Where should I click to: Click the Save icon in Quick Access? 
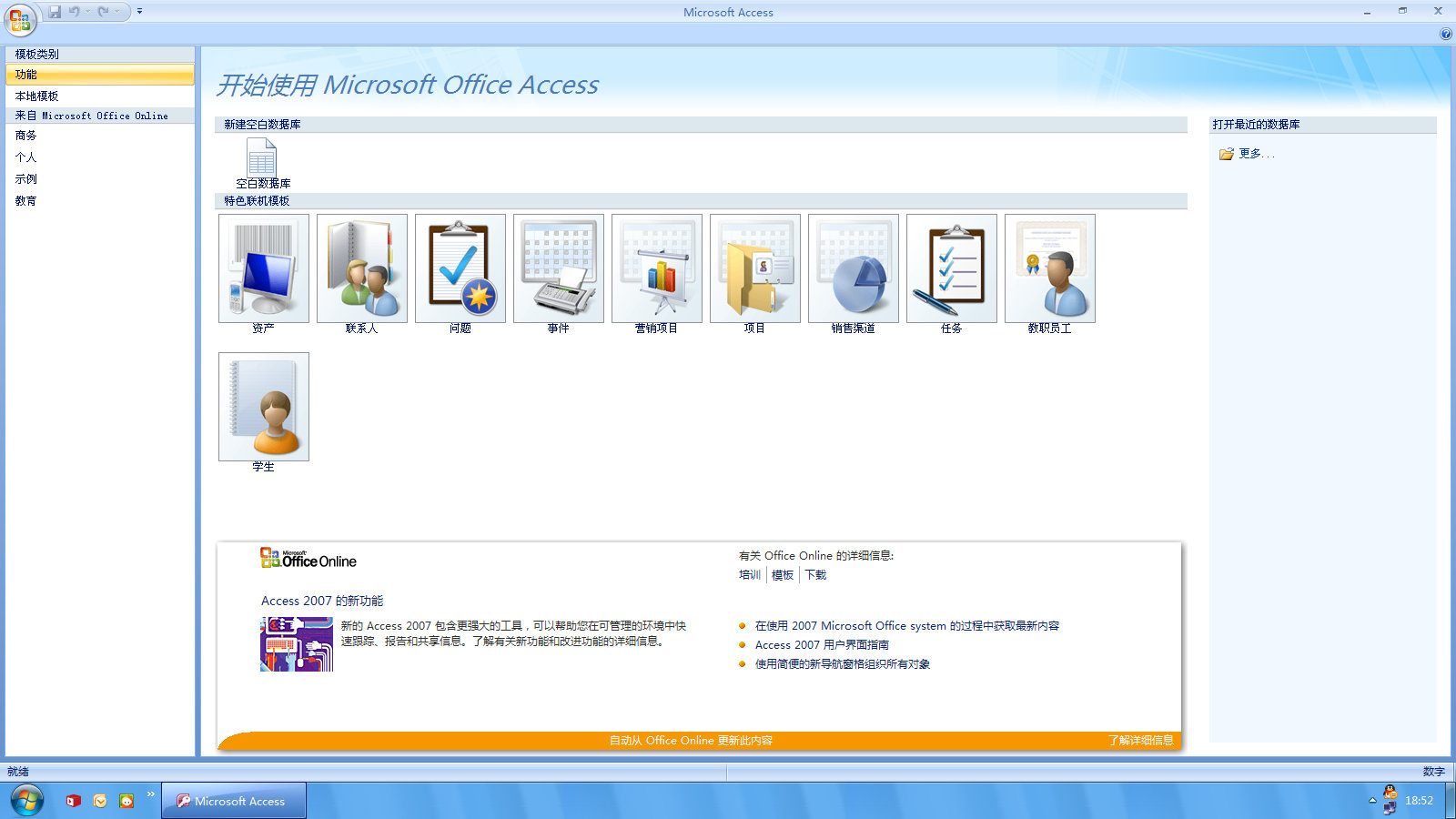55,12
